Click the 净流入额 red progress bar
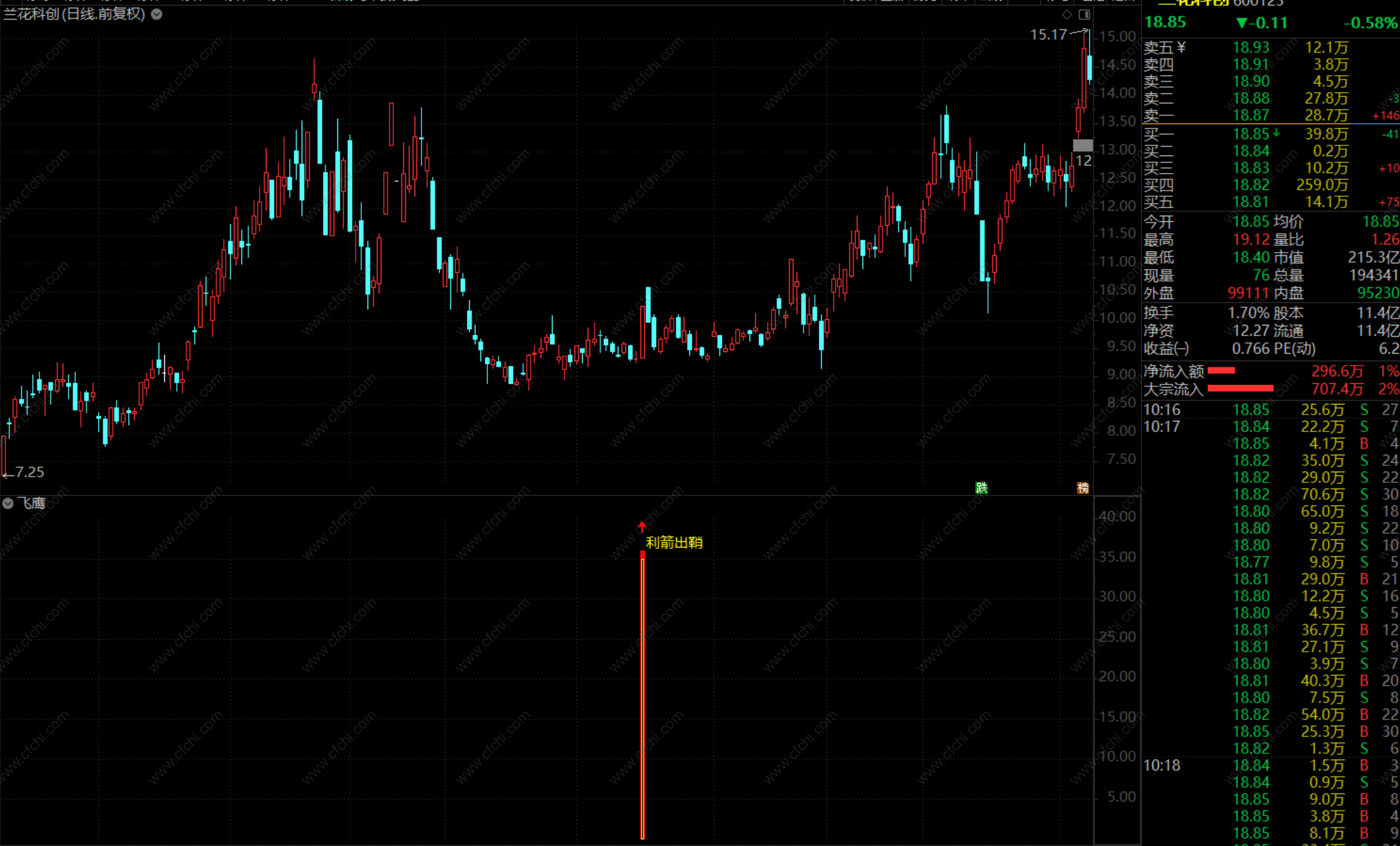The image size is (1400, 846). (x=1221, y=371)
